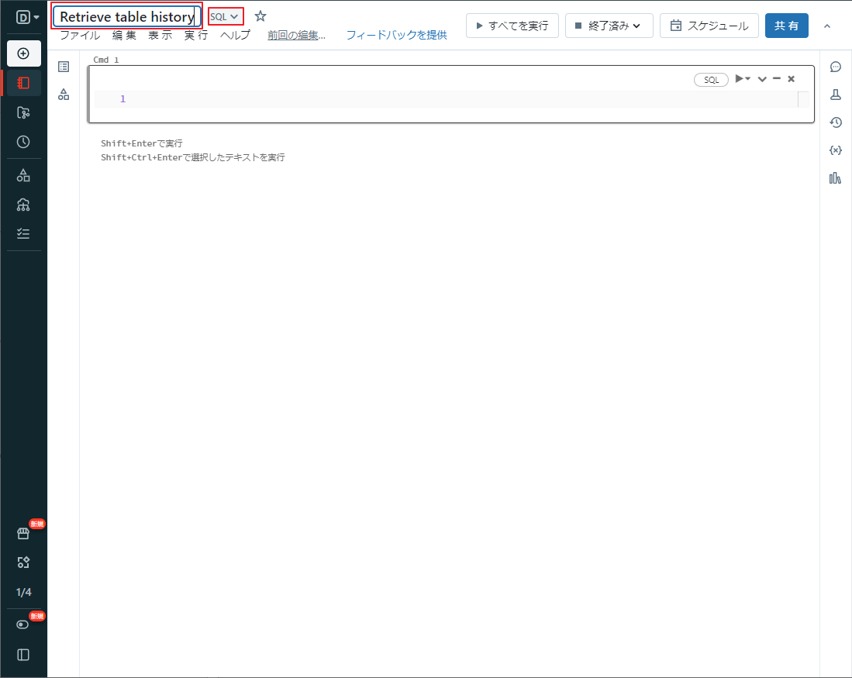Viewport: 852px width, 678px height.
Task: Open the SQL default language dropdown
Action: pyautogui.click(x=225, y=17)
